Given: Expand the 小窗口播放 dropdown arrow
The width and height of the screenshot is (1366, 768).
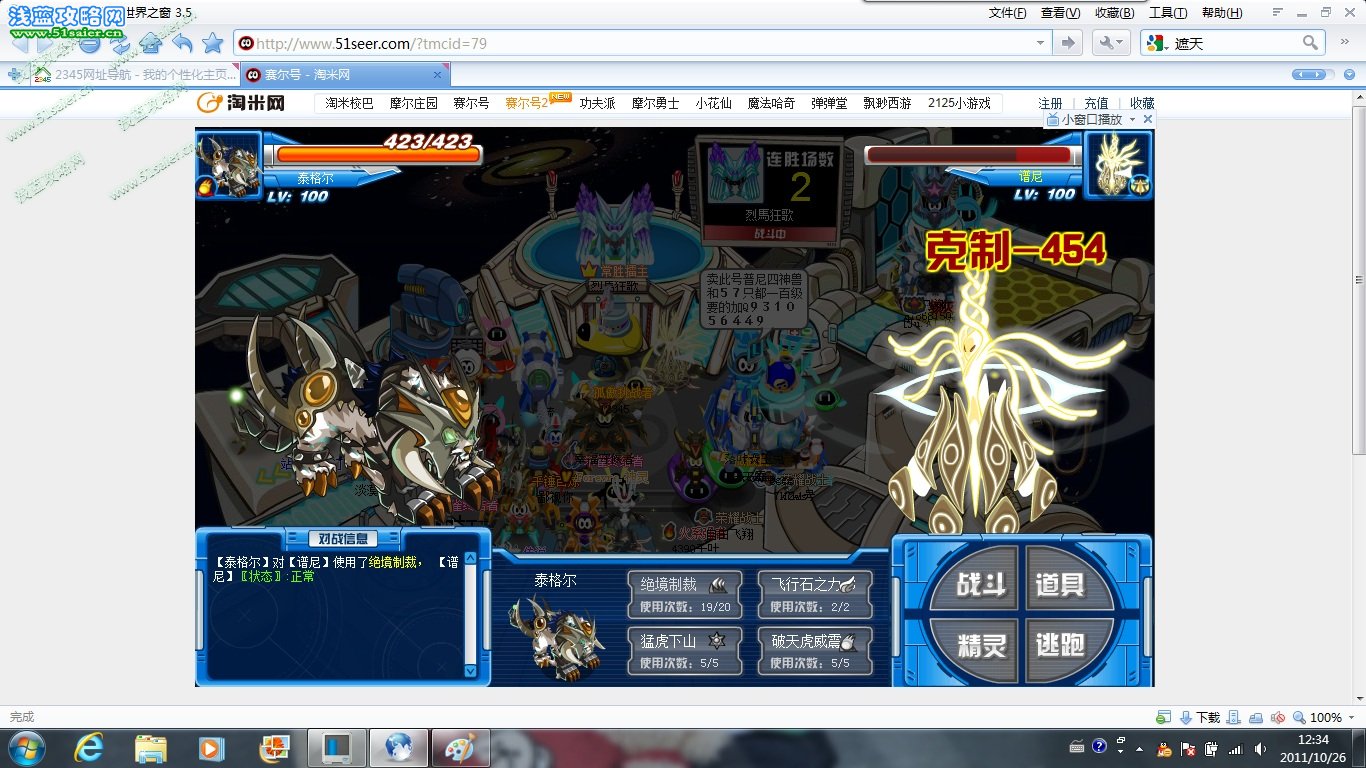Looking at the screenshot, I should click(x=1132, y=119).
